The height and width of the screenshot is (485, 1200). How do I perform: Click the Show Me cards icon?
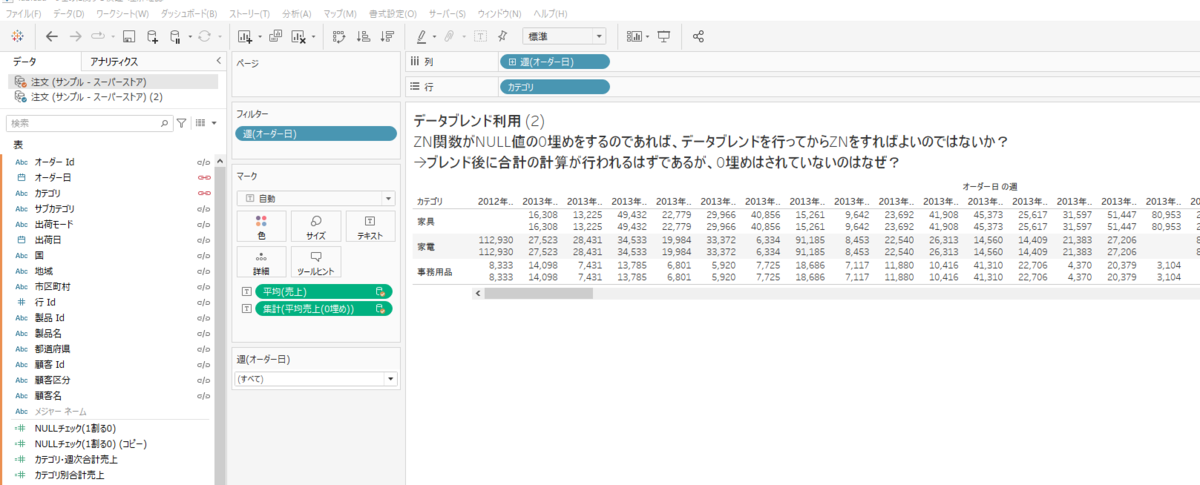tap(634, 36)
